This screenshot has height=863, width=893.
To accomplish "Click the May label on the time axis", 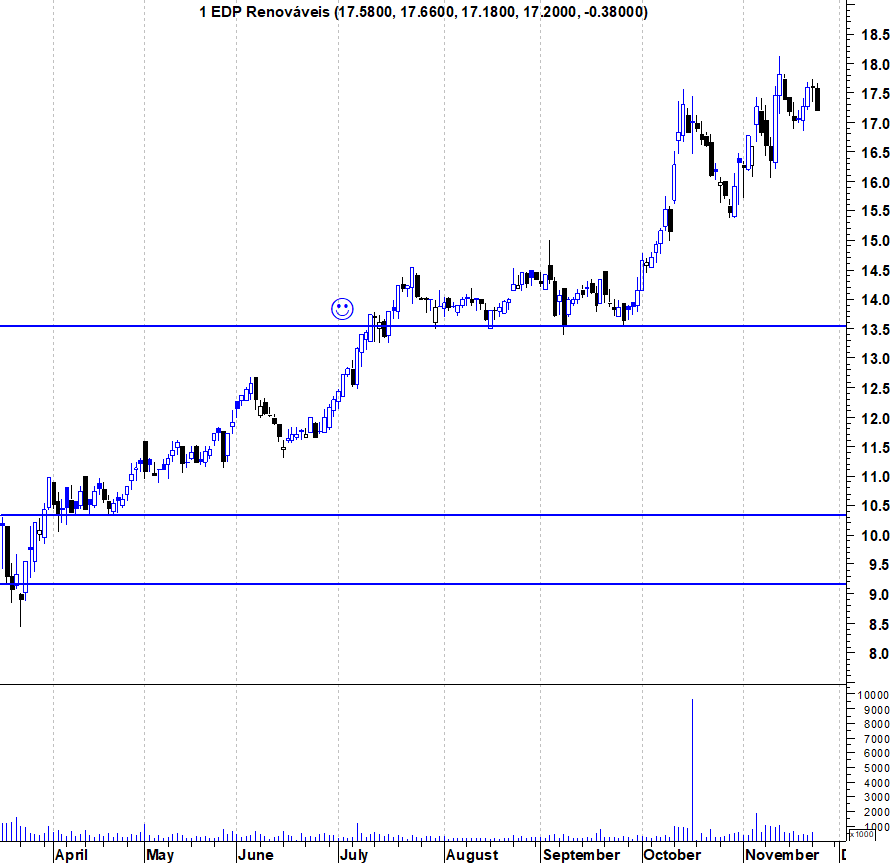I will tap(160, 854).
